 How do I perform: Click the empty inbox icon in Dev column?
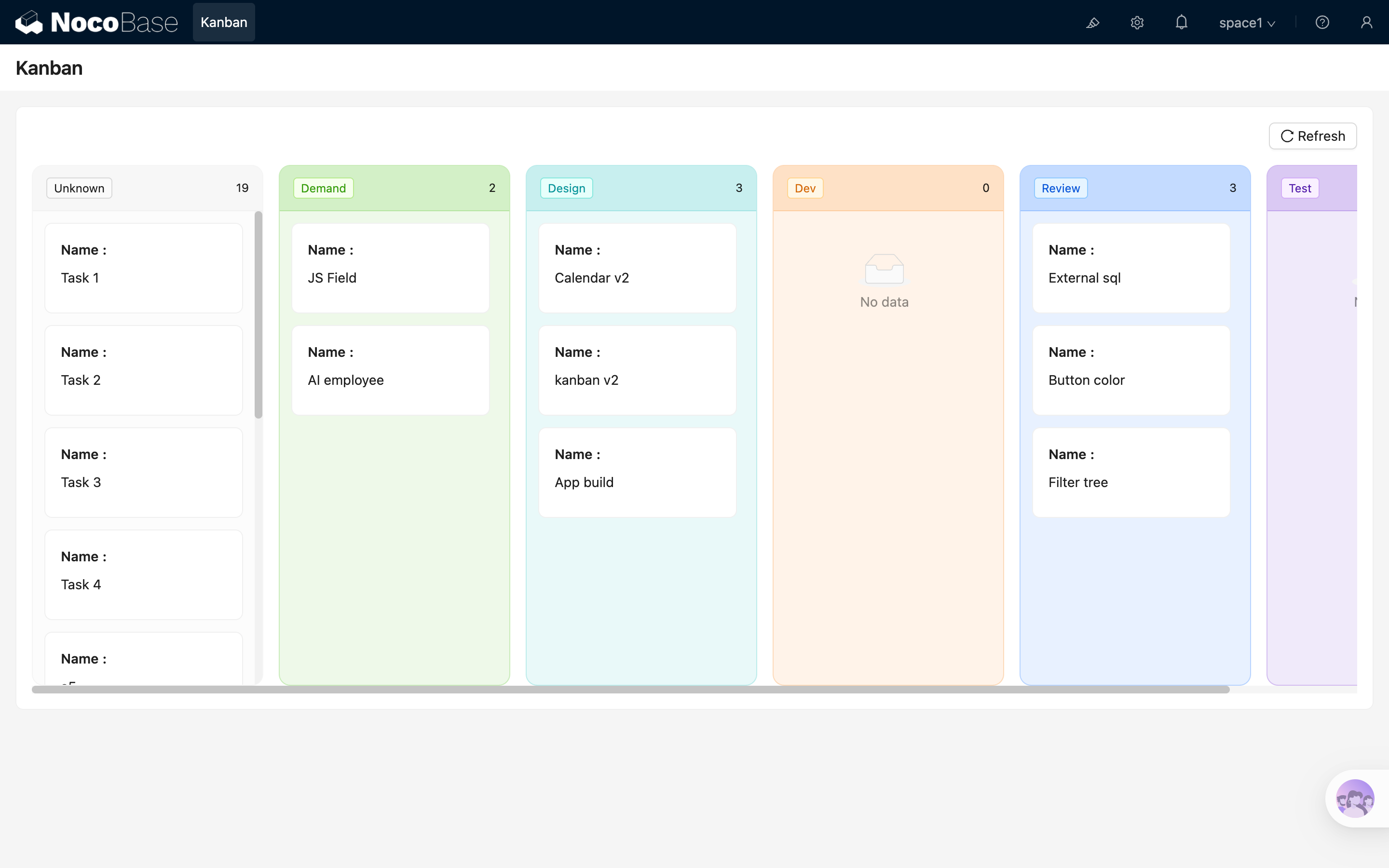point(884,269)
